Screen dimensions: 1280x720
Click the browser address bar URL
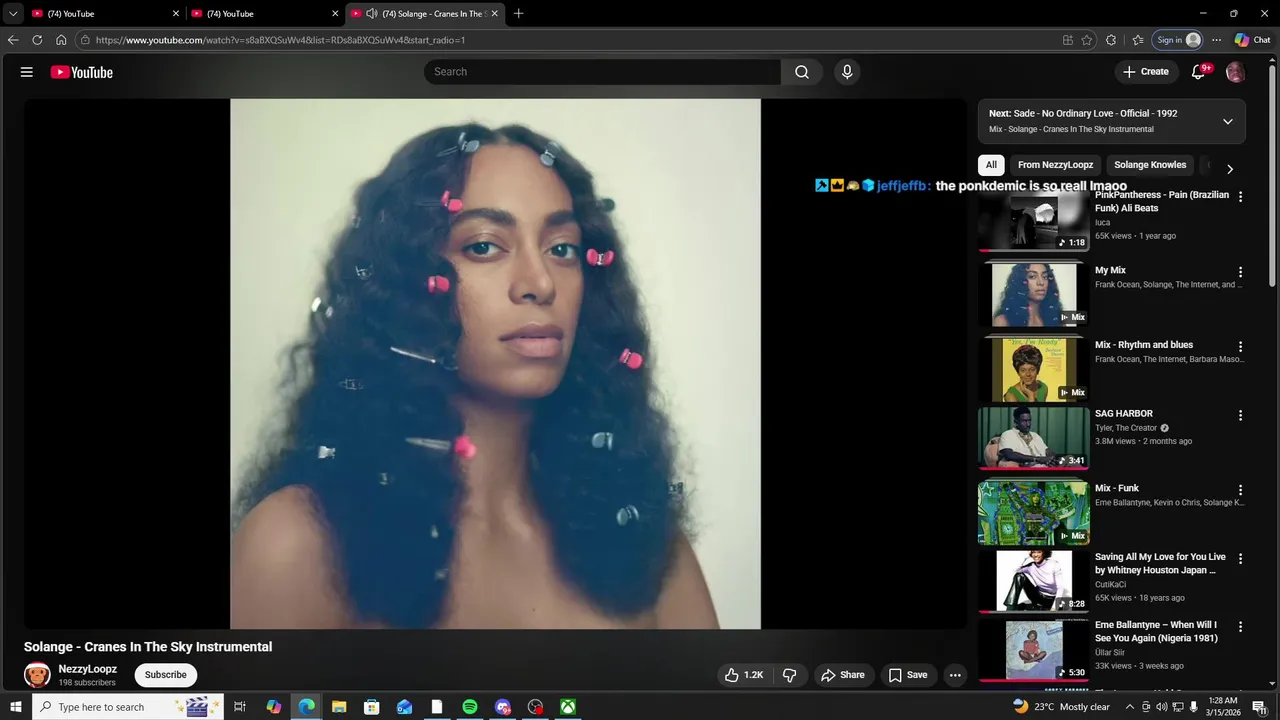[x=280, y=40]
